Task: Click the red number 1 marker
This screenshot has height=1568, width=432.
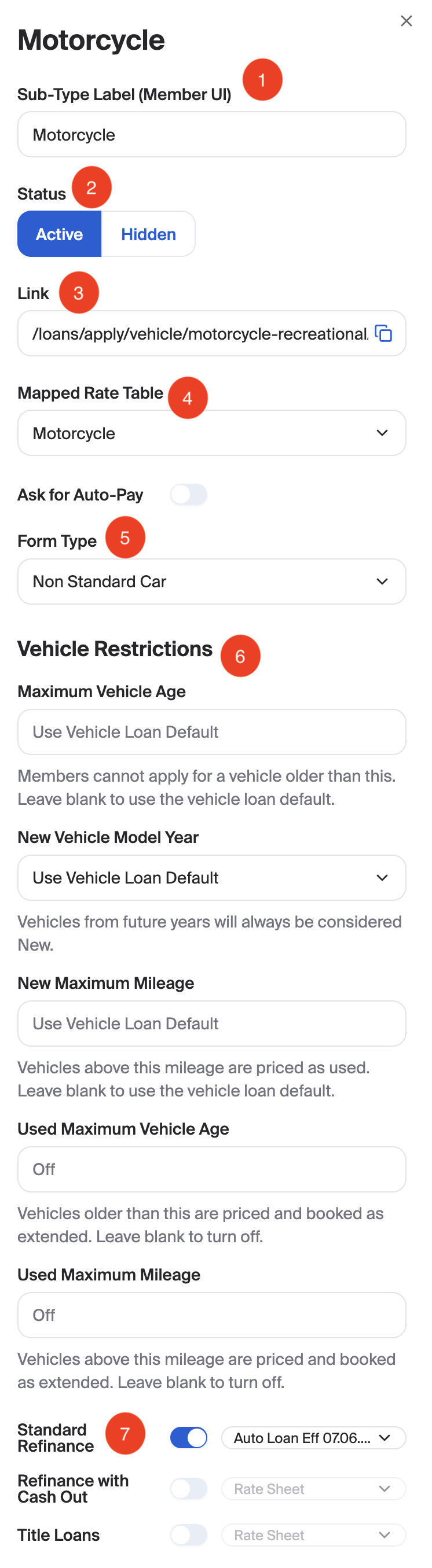Action: point(262,80)
